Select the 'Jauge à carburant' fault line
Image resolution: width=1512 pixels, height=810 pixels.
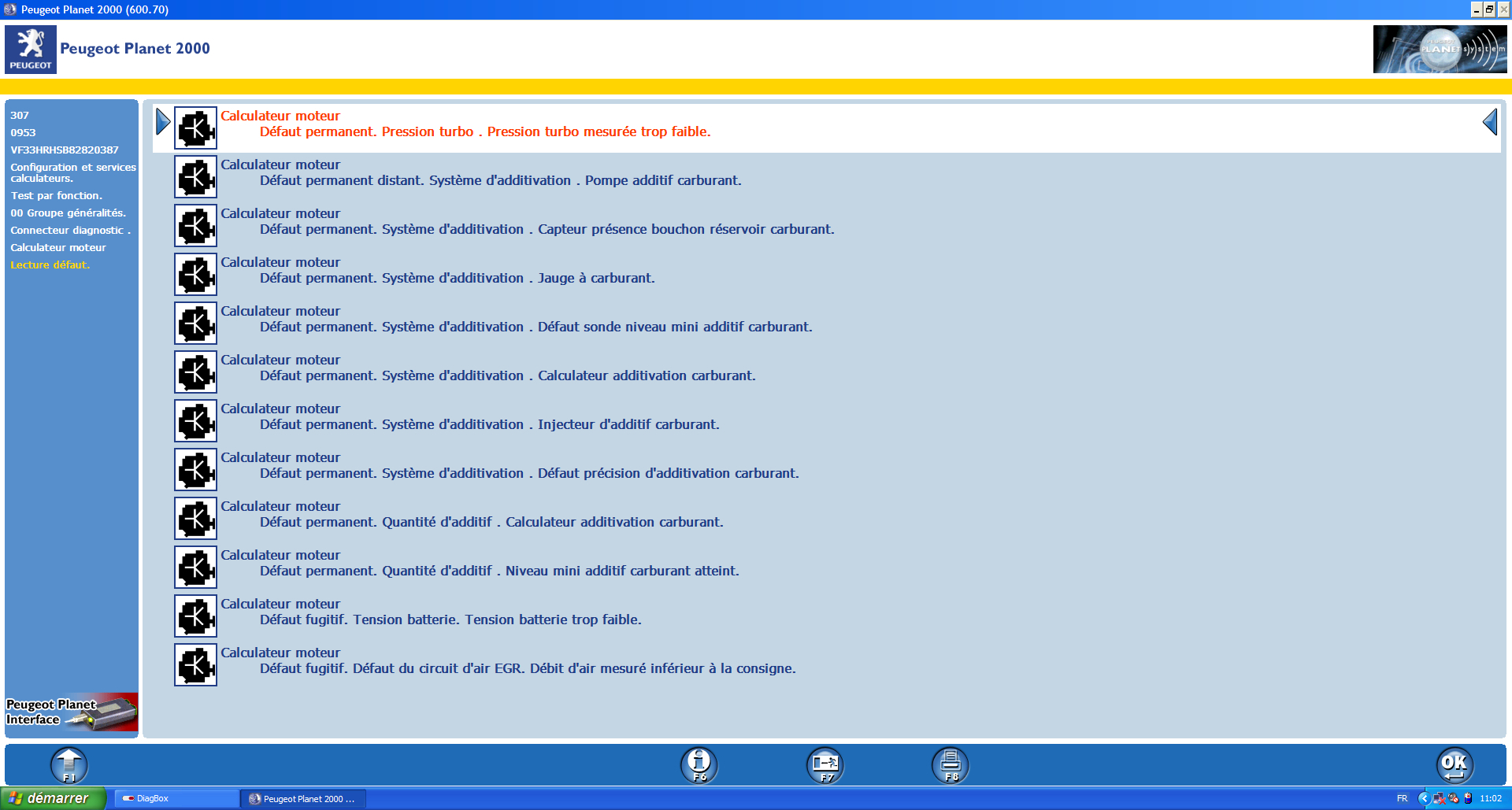458,279
